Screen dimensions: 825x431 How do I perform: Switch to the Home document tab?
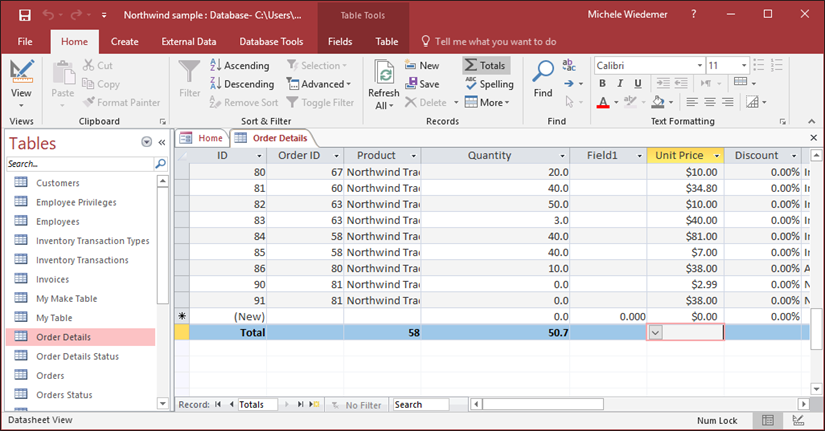pos(202,138)
